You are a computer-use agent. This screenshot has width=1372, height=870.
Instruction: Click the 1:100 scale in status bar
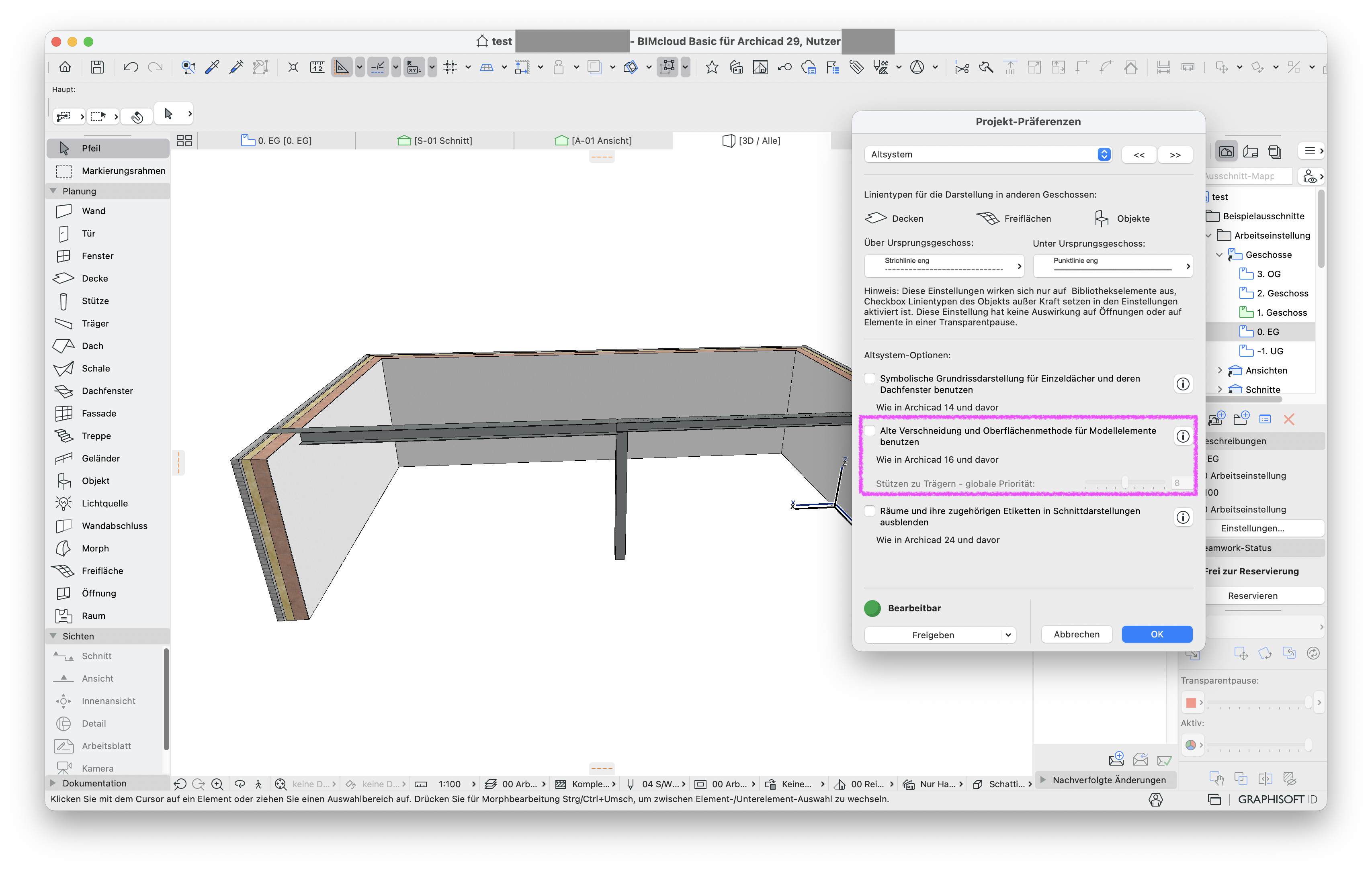449,784
